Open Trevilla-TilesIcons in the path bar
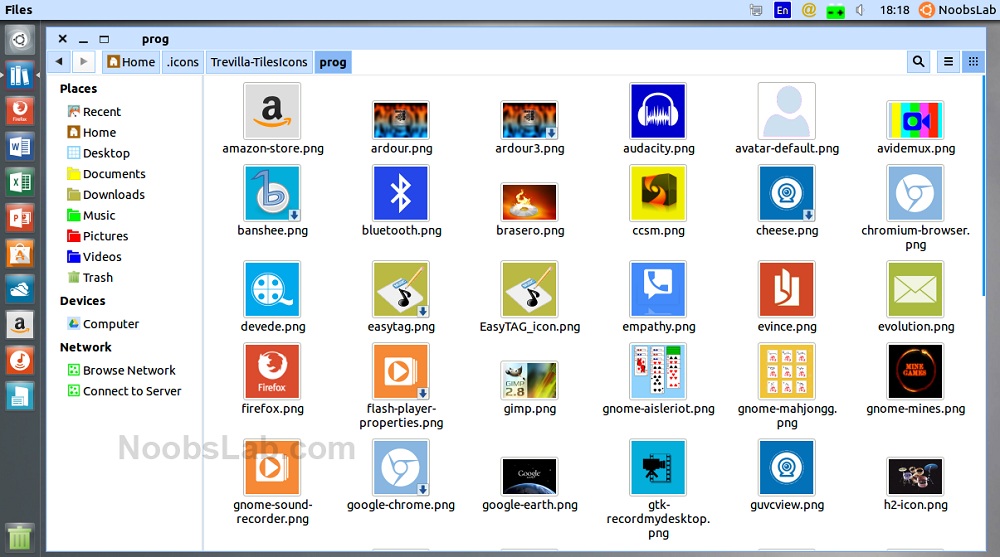This screenshot has width=1000, height=557. (259, 62)
